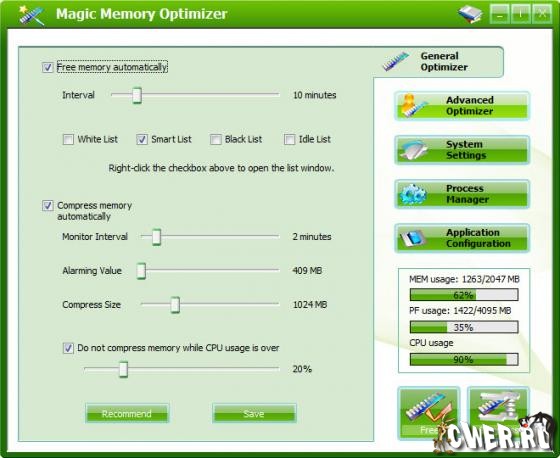Open Application Configuration section
Screen dimensions: 560x458
tap(462, 238)
